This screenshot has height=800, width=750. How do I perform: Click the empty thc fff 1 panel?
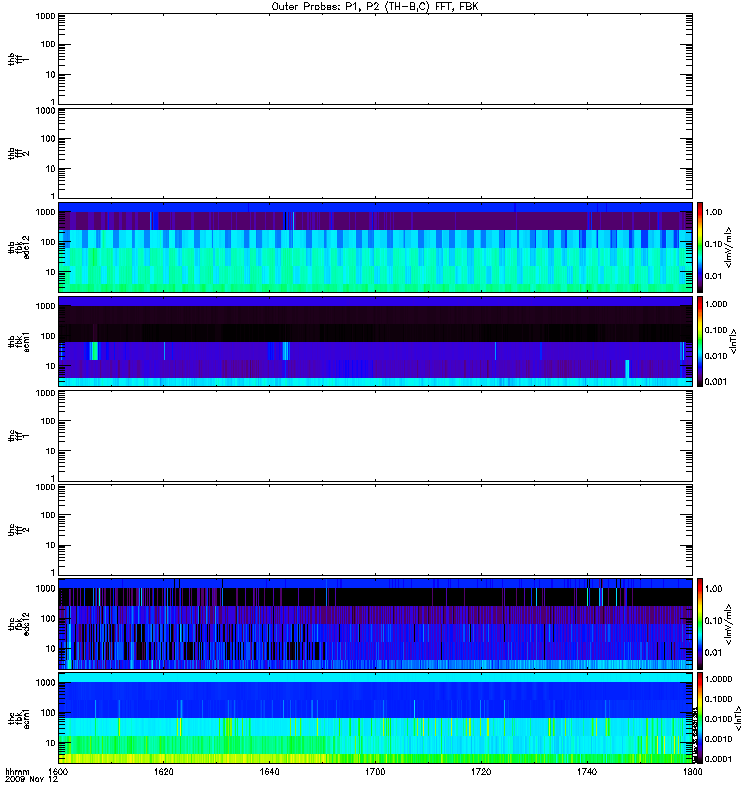pos(375,436)
